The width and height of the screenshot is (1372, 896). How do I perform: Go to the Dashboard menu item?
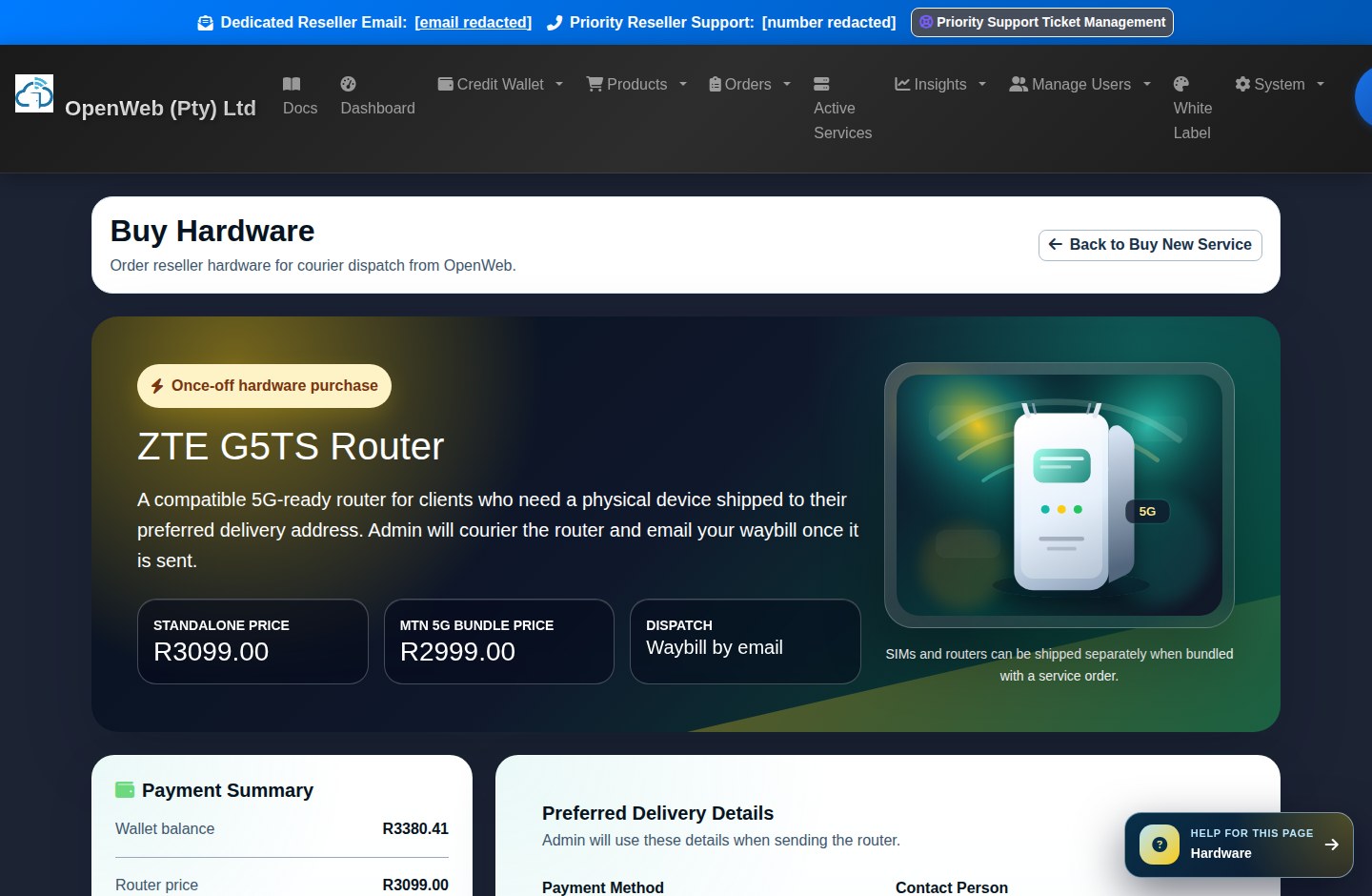[377, 96]
